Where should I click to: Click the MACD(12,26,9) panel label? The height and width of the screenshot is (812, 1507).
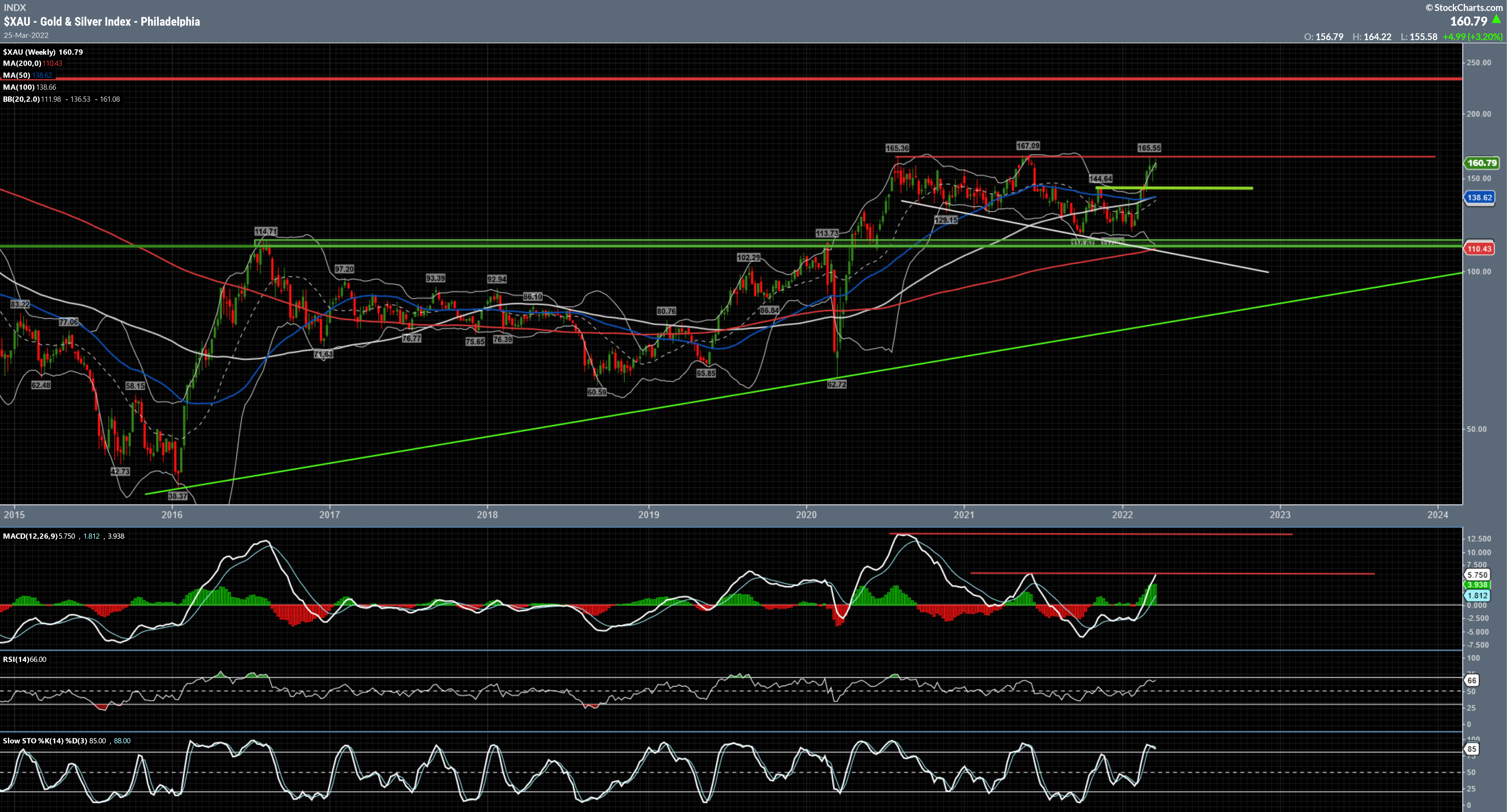[x=30, y=536]
